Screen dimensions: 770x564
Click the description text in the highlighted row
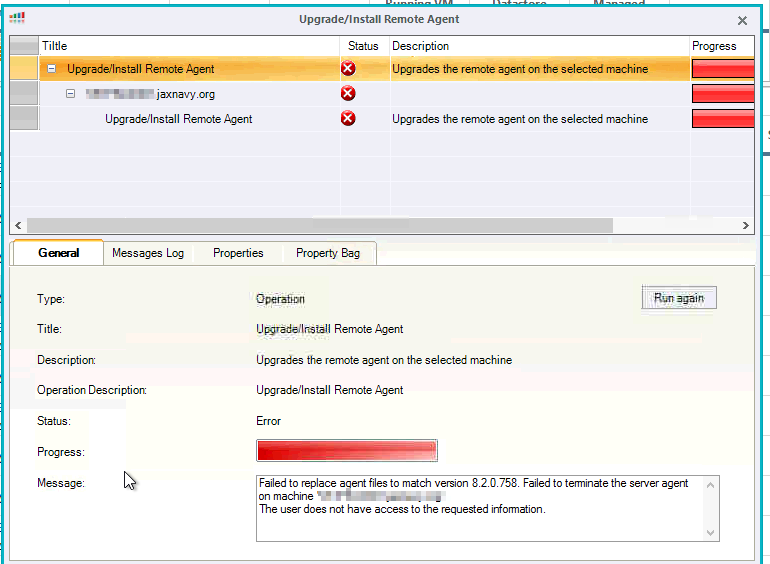pos(520,69)
